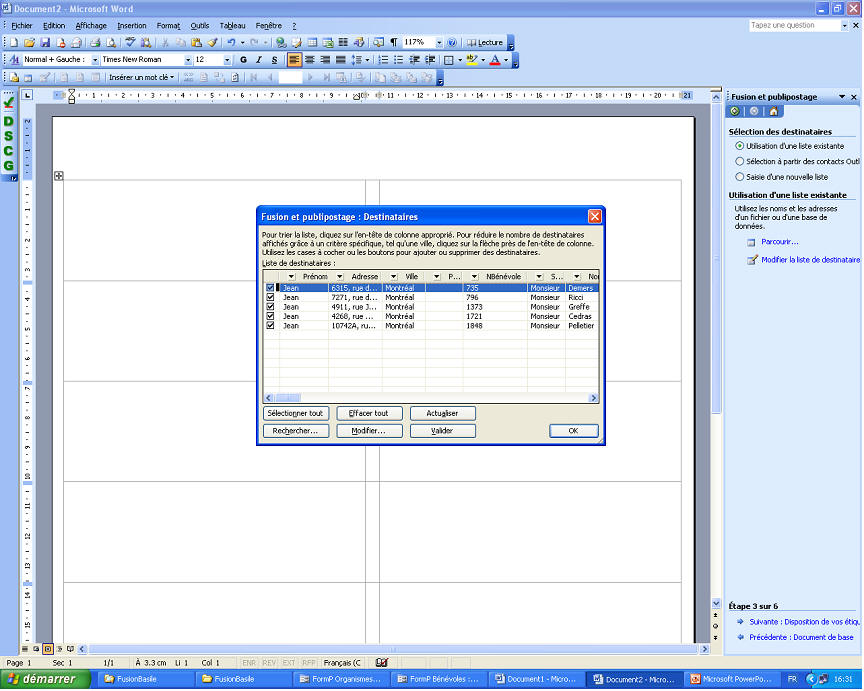
Task: Toggle show paragraph marks (¶)
Action: point(394,42)
